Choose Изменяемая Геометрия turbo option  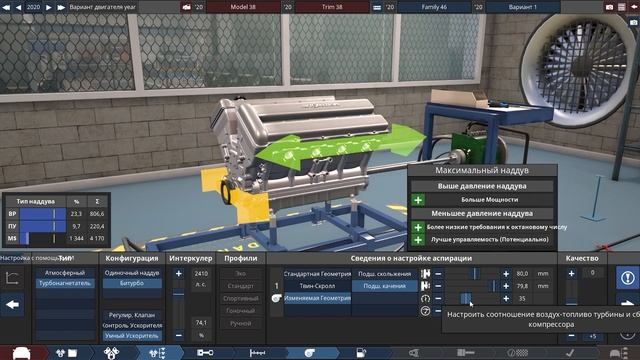click(x=317, y=298)
